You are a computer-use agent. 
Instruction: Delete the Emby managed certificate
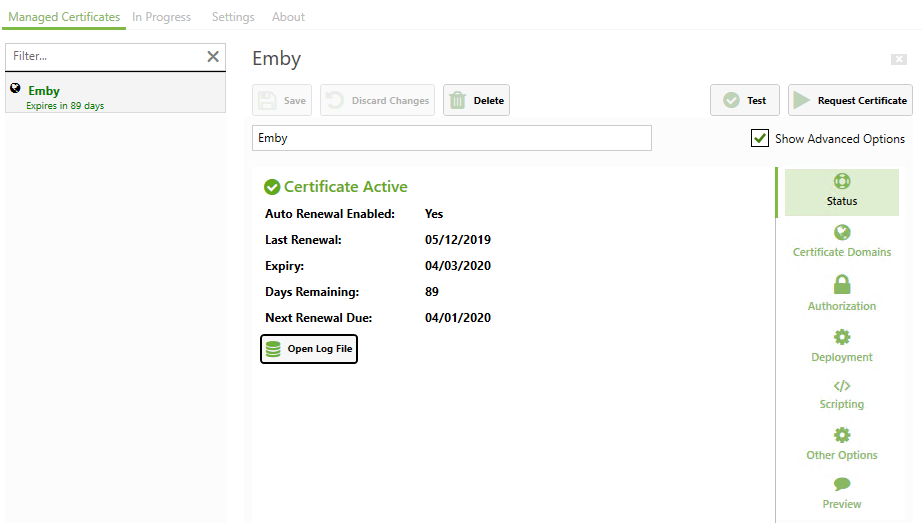[476, 100]
